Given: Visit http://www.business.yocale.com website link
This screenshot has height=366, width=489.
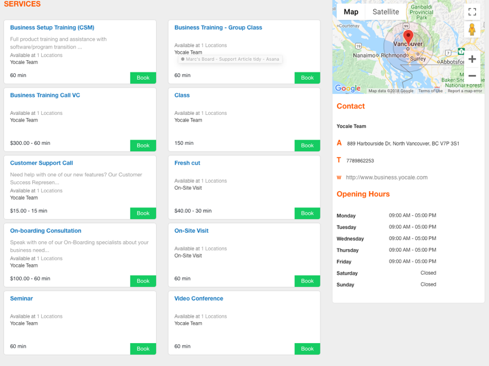Looking at the screenshot, I should coord(387,177).
